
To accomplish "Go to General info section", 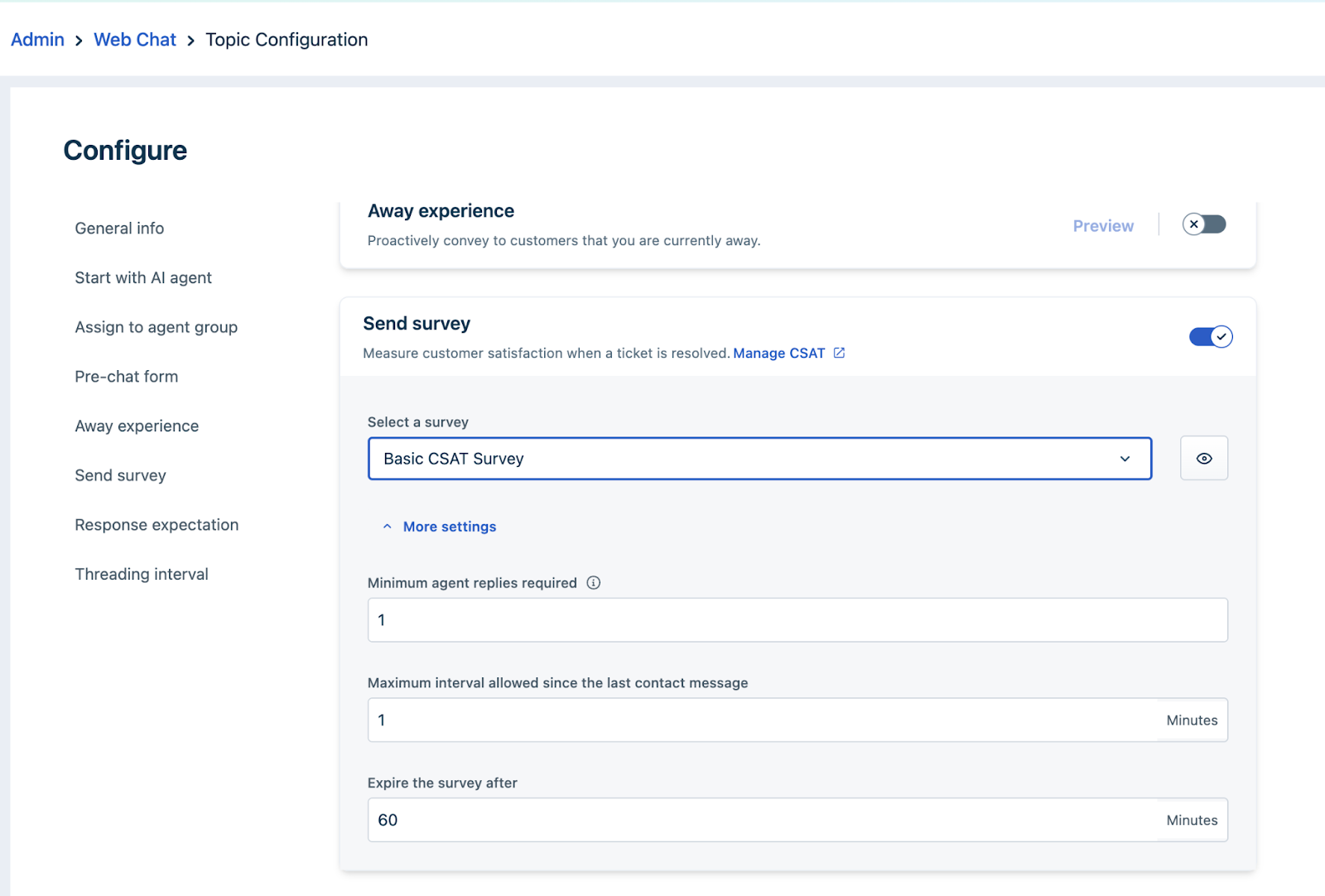I will (x=119, y=229).
